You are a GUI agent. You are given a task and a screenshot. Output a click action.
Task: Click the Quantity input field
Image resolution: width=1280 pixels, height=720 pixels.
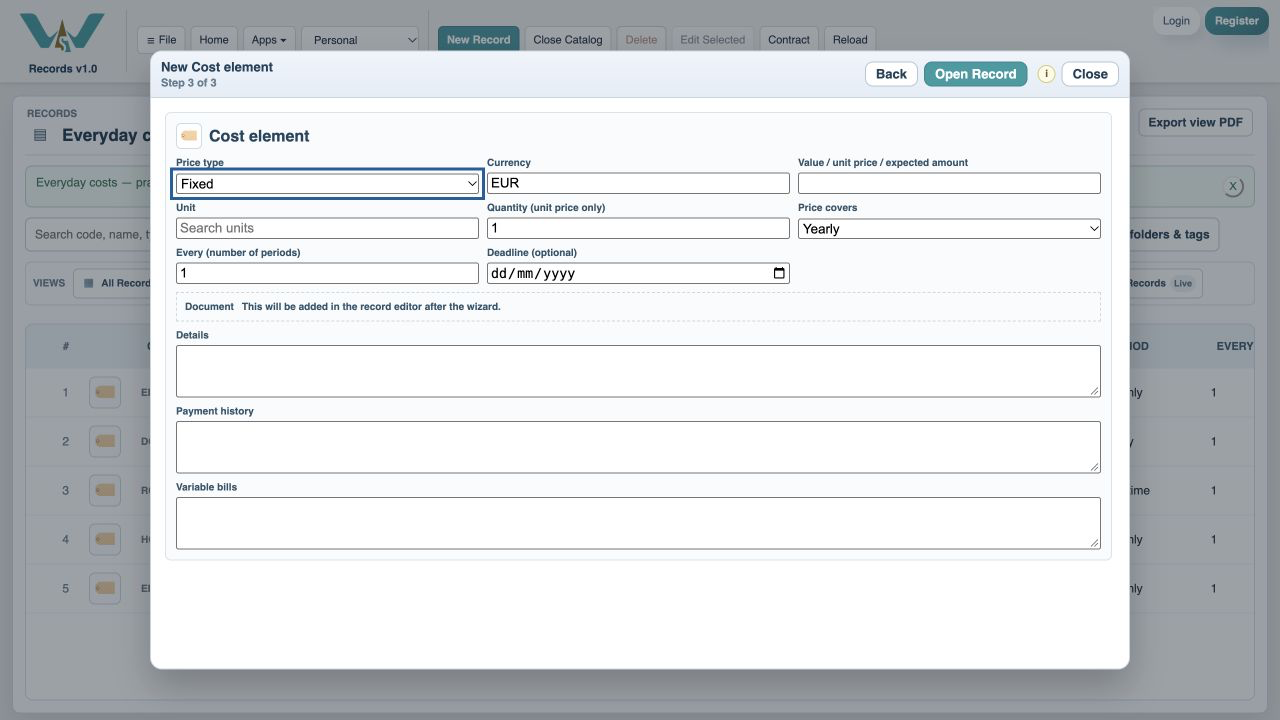coord(638,228)
